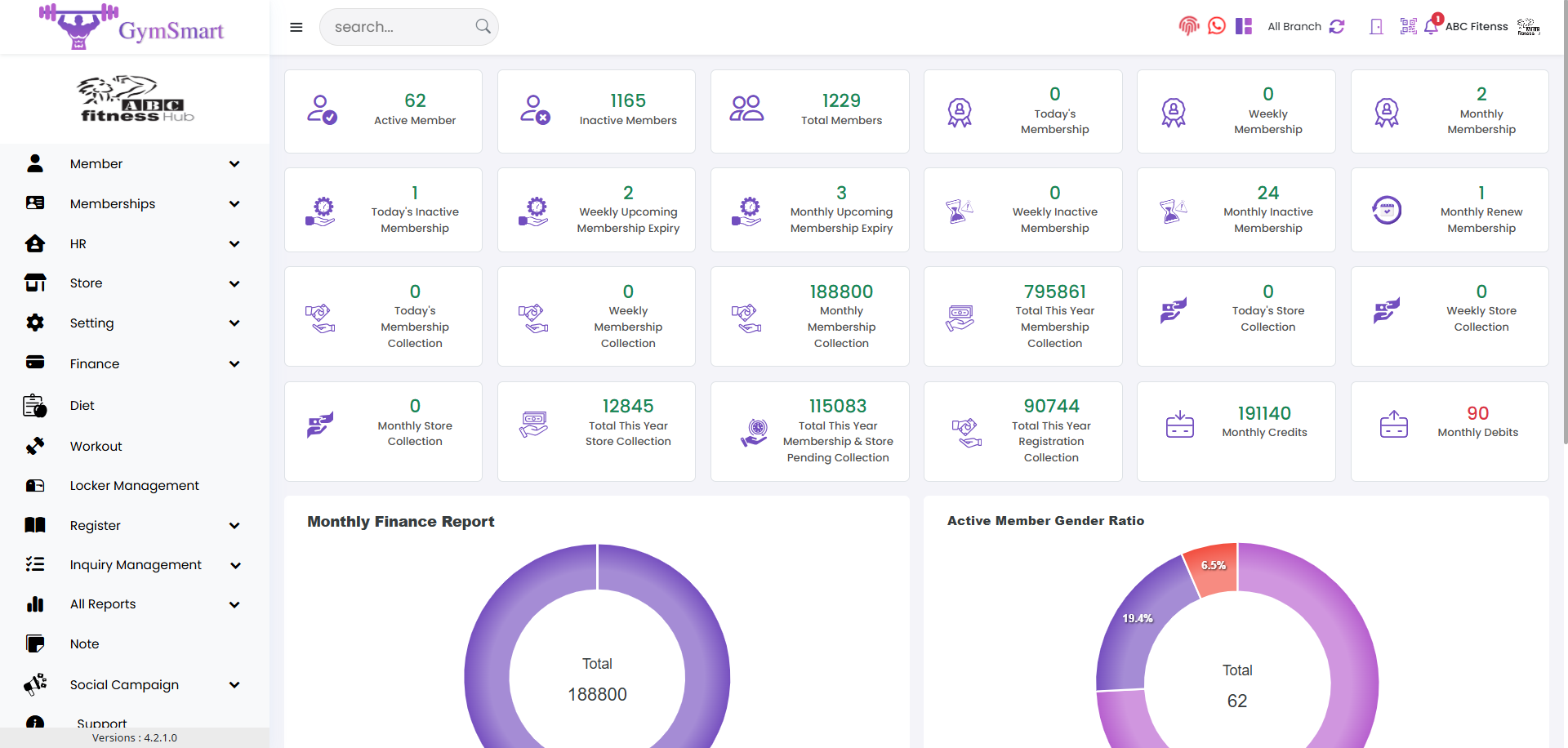Screen dimensions: 1568x748
Task: Open the notification bell icon
Action: tap(1431, 26)
